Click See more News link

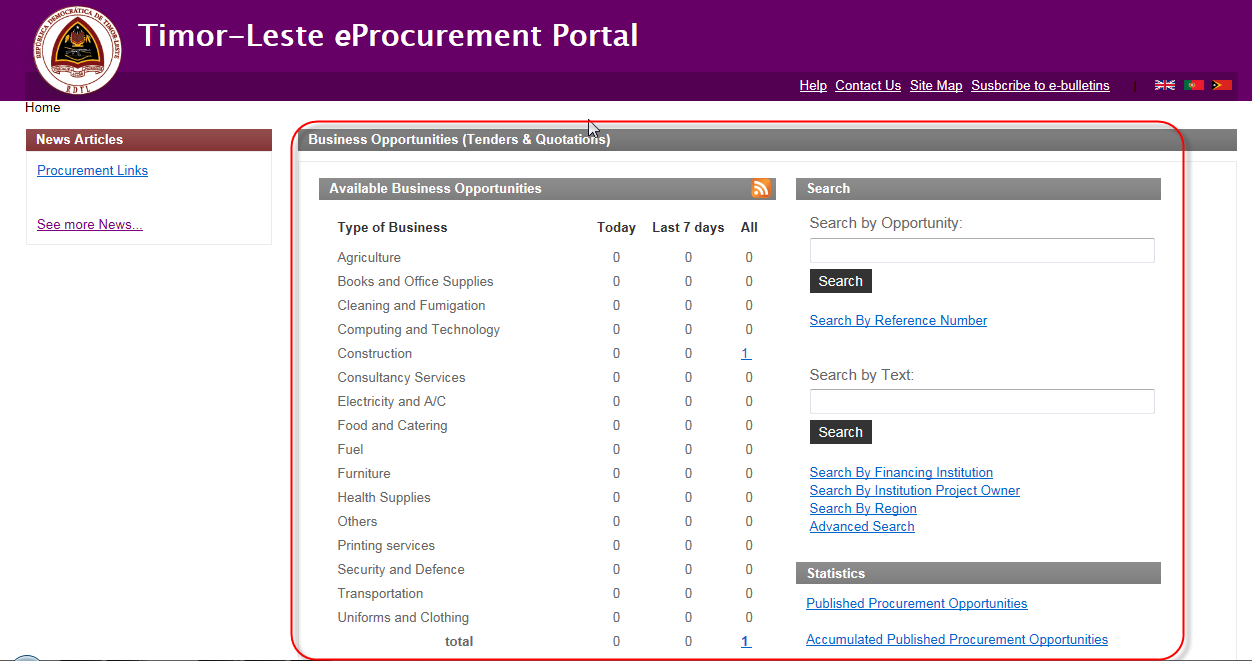90,225
